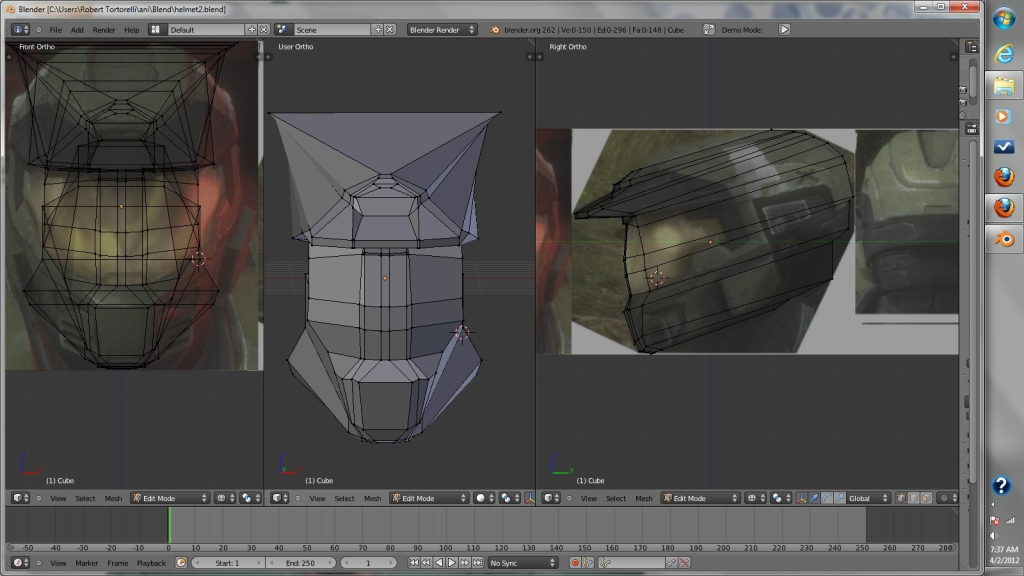This screenshot has width=1024, height=576.
Task: Open Select menu in Front Ortho viewport
Action: pos(85,498)
